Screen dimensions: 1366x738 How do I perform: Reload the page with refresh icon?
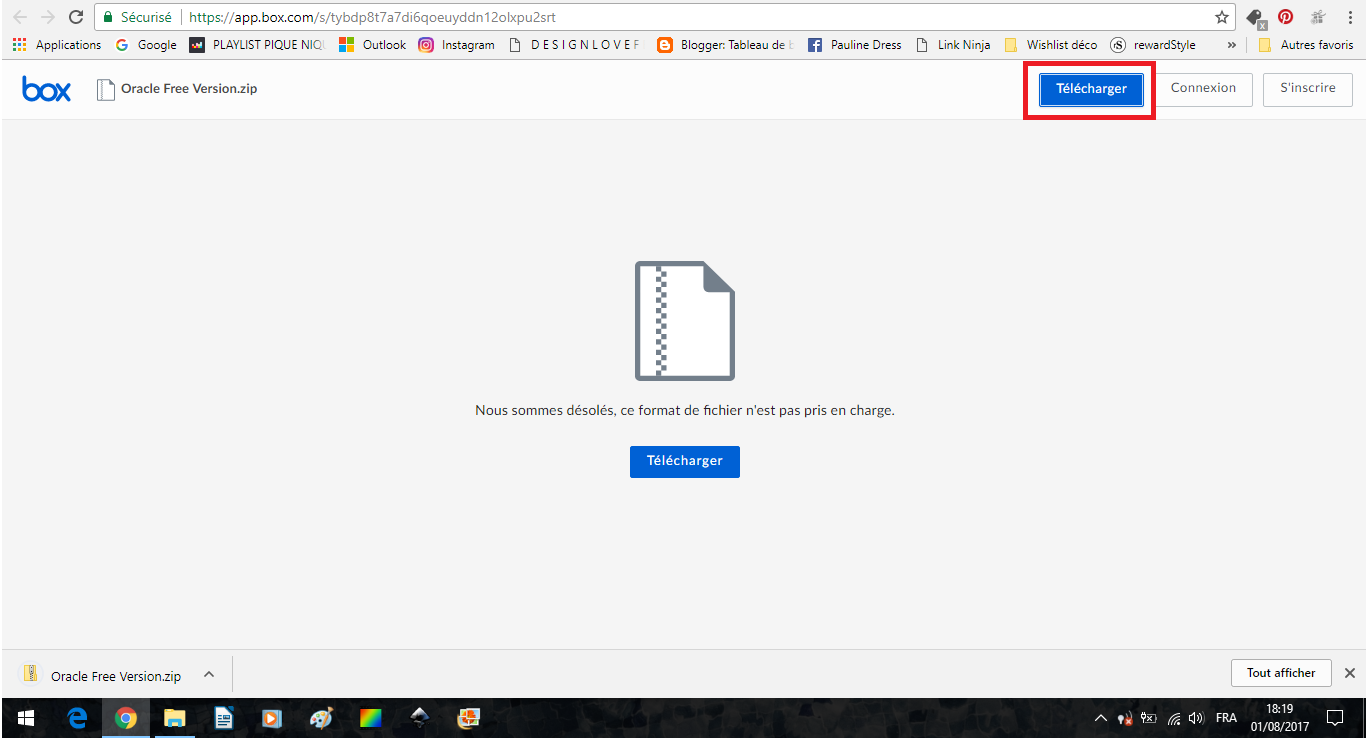tap(75, 17)
